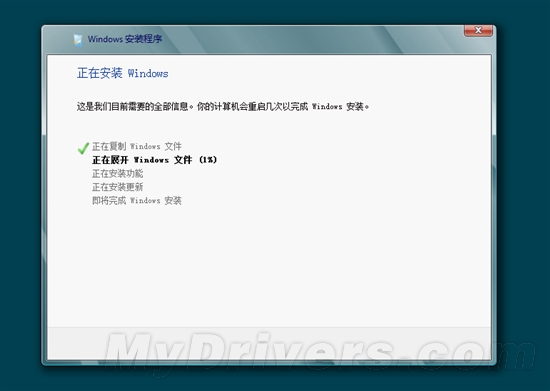Click the 正在安装更新 step
Screen dimensions: 550x391
click(118, 187)
